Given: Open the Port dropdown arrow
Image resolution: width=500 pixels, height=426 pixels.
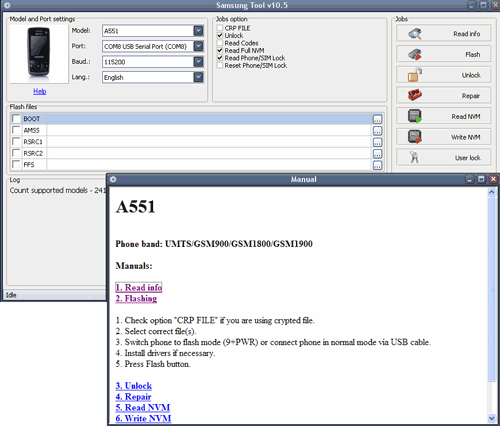Looking at the screenshot, I should point(198,46).
